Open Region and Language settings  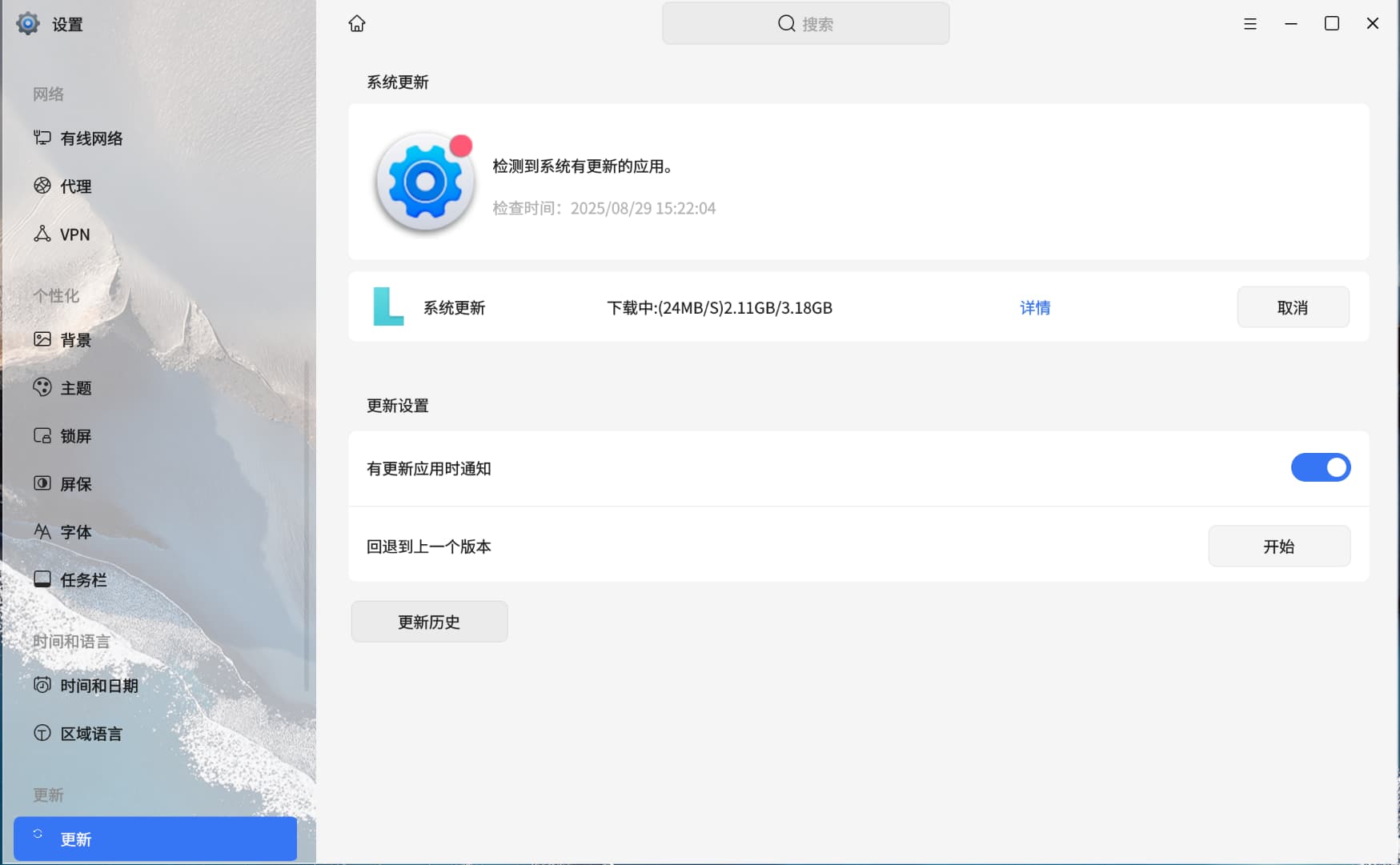coord(90,734)
